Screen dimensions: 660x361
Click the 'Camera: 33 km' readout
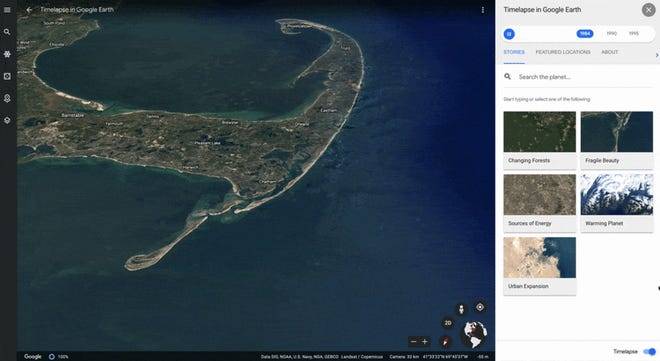coord(404,357)
